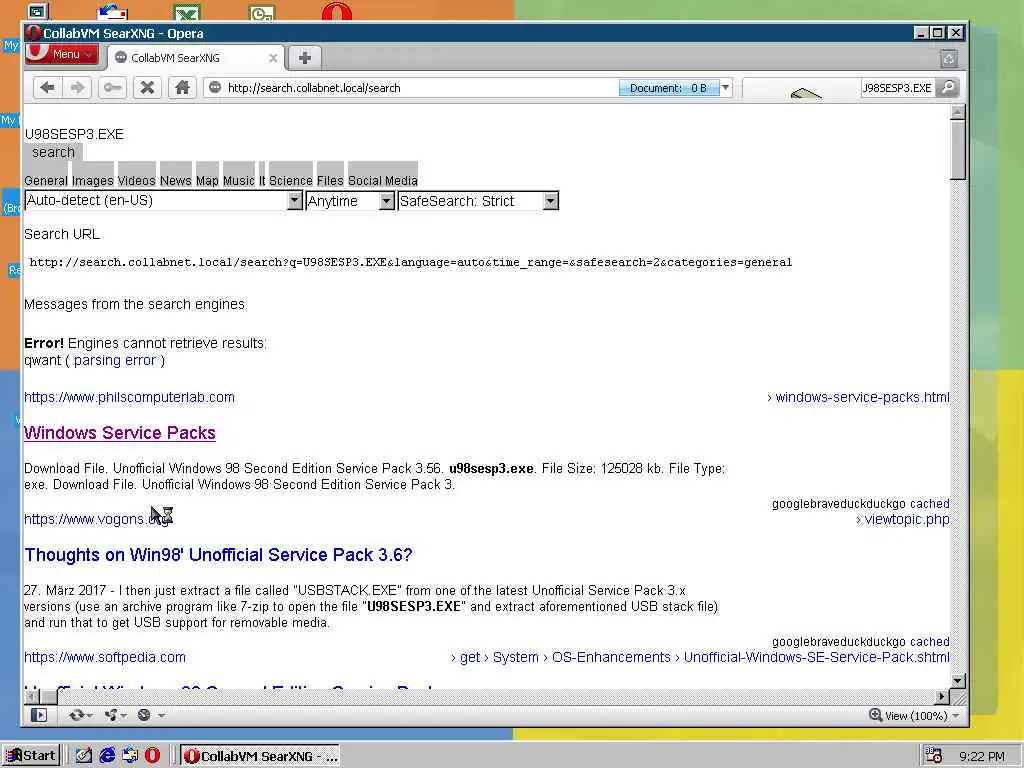The width and height of the screenshot is (1024, 768).
Task: Click the 9:22 PM clock
Action: coord(982,756)
